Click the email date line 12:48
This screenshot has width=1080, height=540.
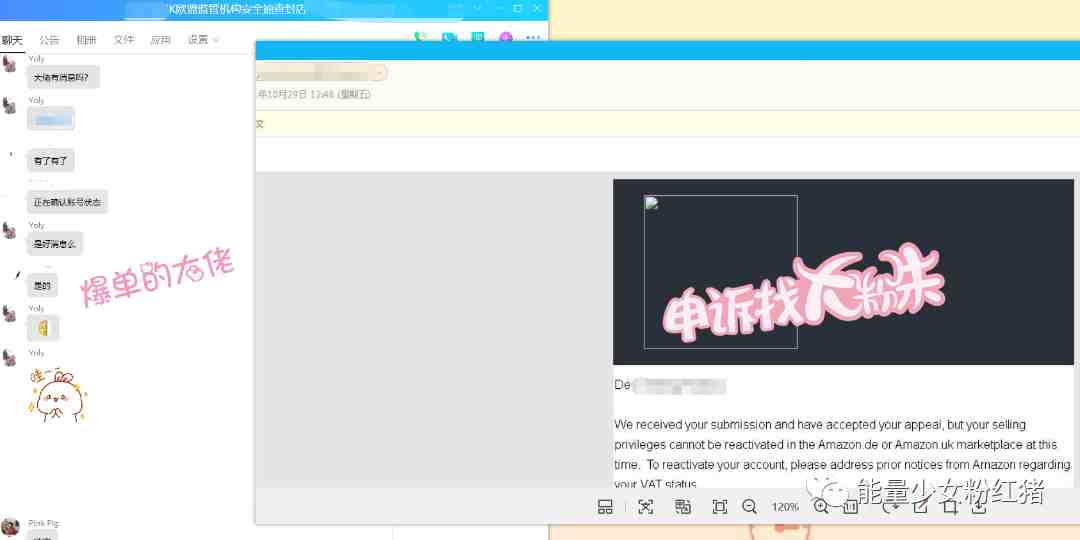[x=313, y=95]
